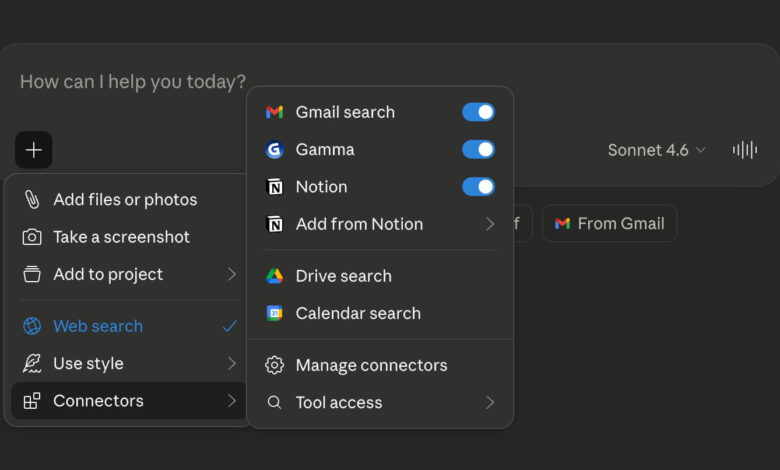This screenshot has height=470, width=780.
Task: Expand the Add from Notion submenu
Action: point(380,224)
